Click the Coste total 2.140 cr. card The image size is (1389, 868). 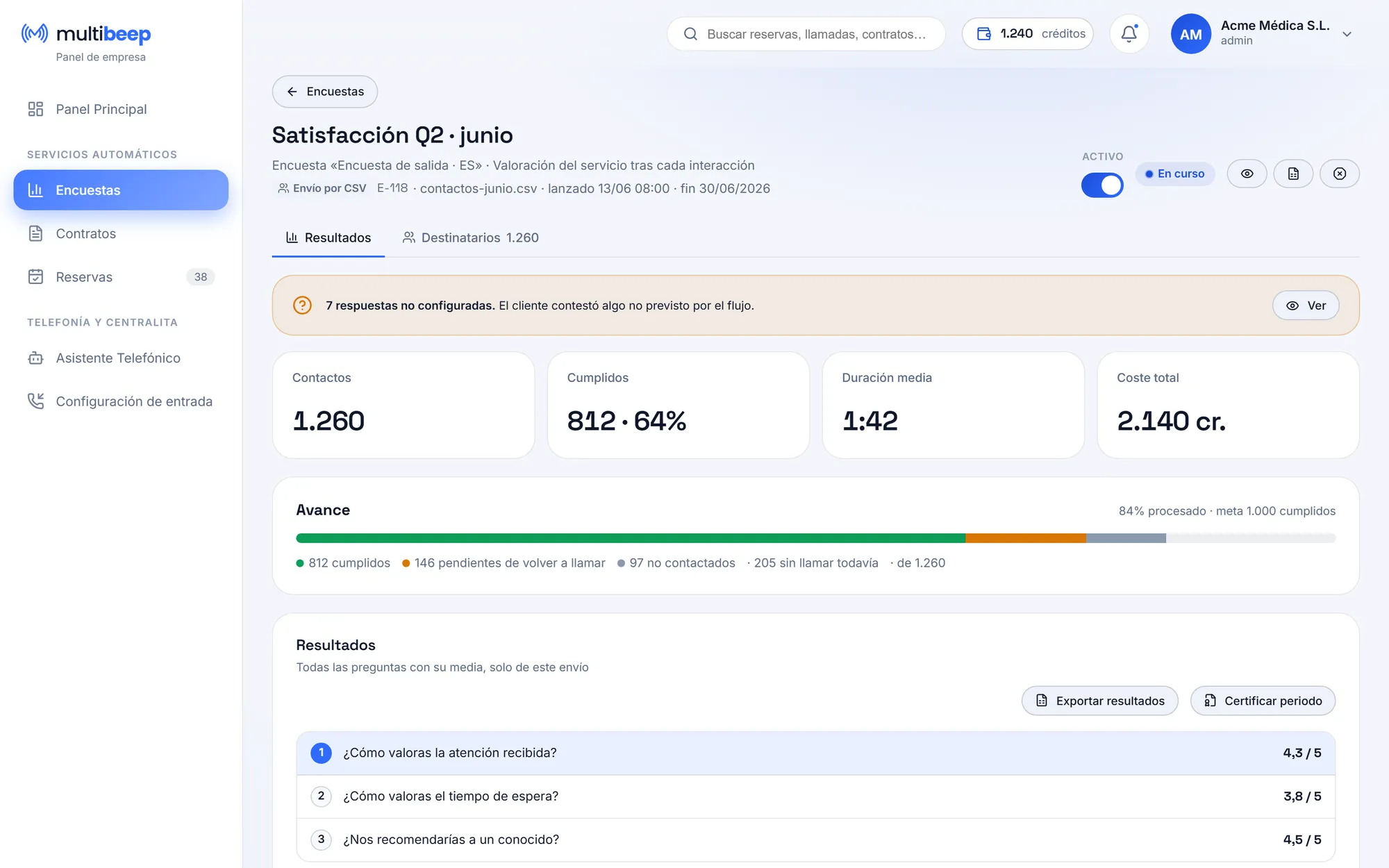pyautogui.click(x=1228, y=405)
